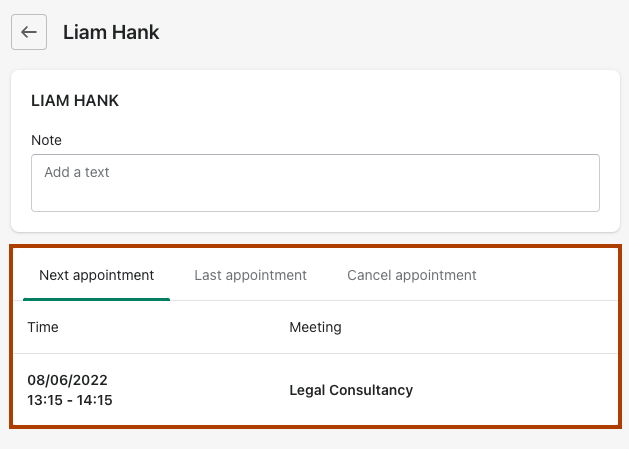This screenshot has height=449, width=629.
Task: Focus the 'Add a text' placeholder
Action: tap(77, 172)
